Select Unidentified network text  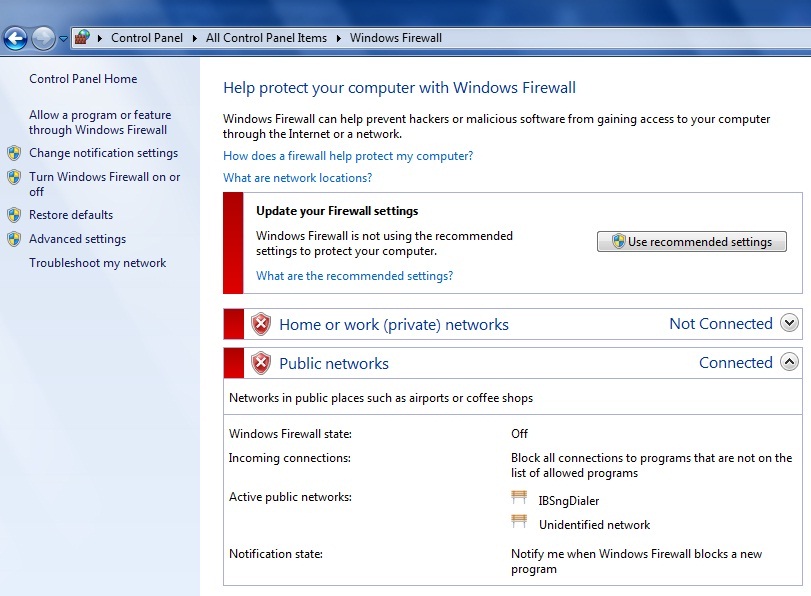[x=594, y=525]
